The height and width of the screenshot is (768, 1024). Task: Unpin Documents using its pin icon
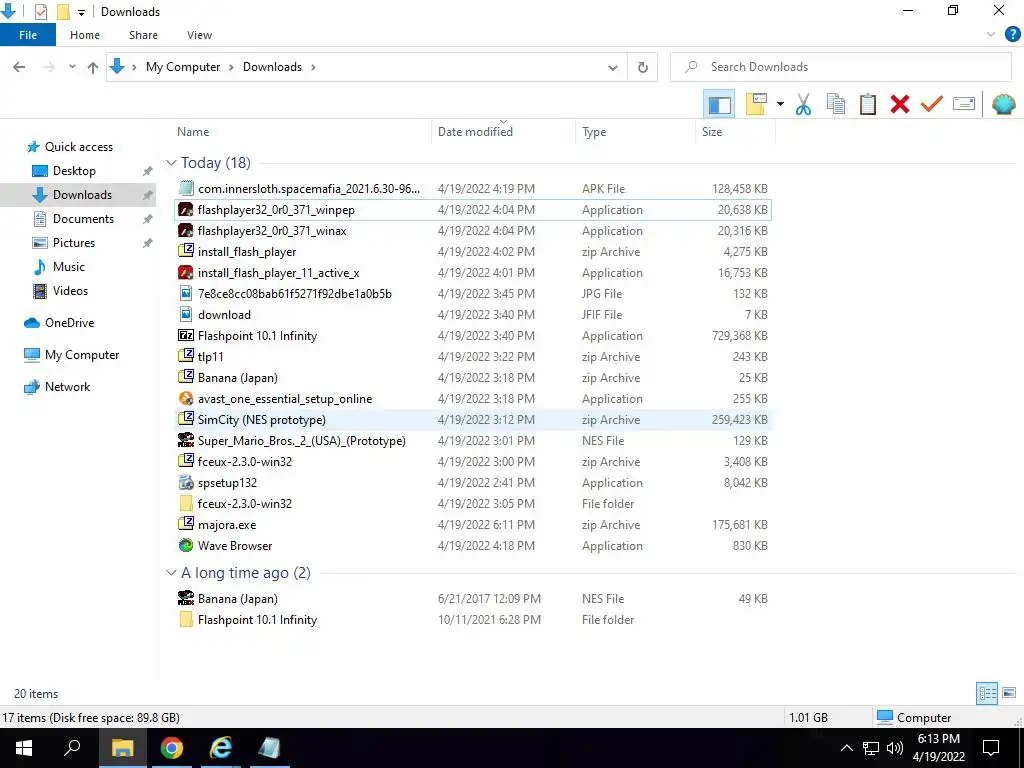click(x=148, y=219)
